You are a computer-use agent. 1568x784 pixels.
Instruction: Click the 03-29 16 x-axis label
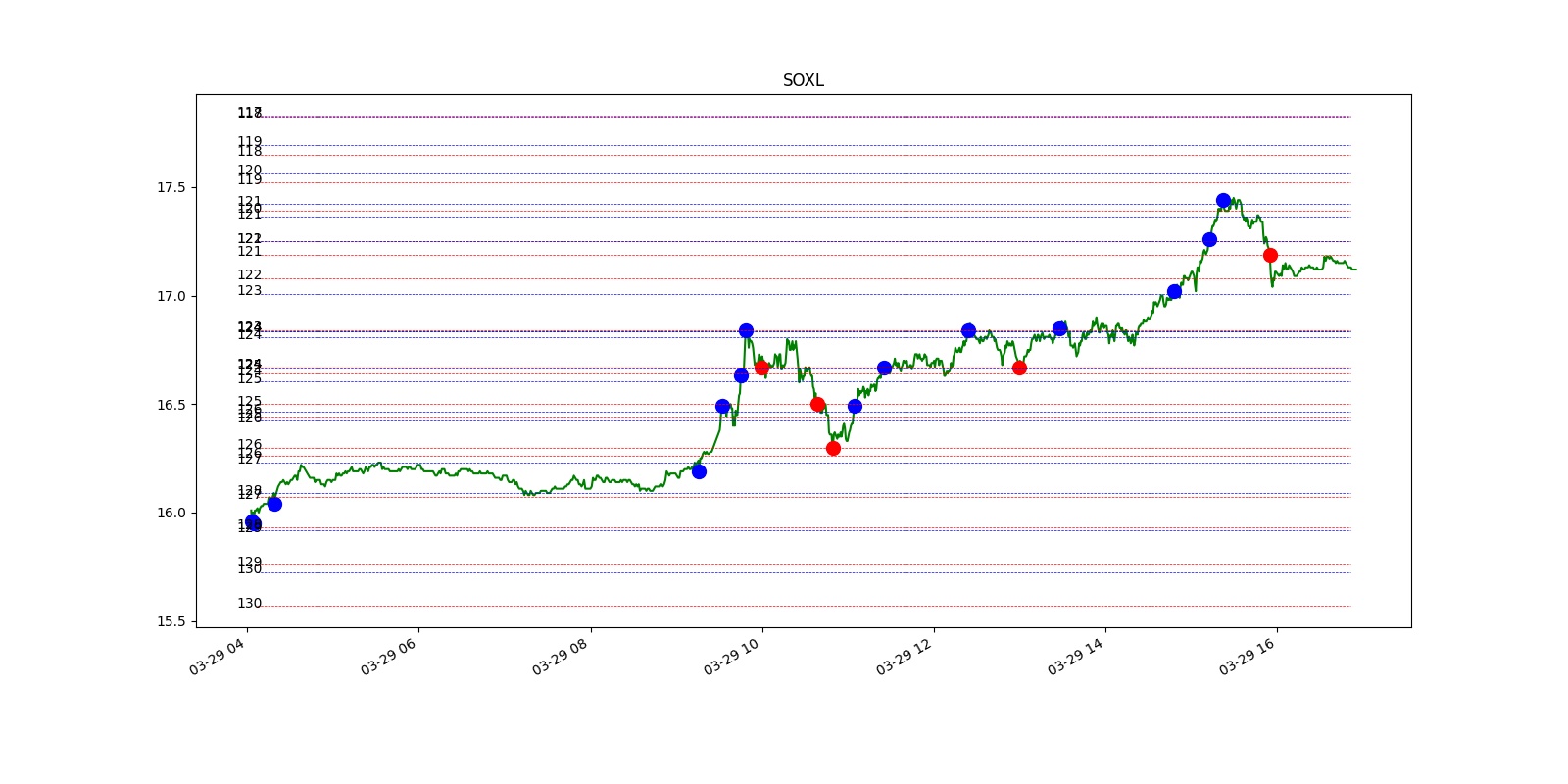click(x=1247, y=656)
